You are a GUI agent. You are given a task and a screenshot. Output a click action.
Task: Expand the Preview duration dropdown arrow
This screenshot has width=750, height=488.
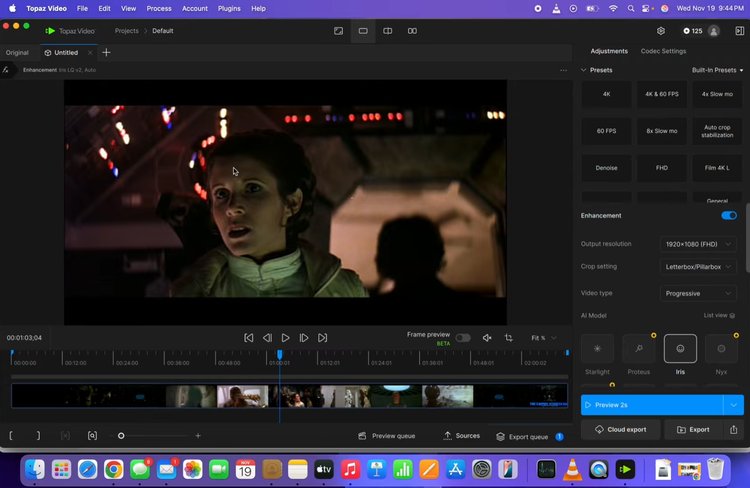[x=734, y=405]
